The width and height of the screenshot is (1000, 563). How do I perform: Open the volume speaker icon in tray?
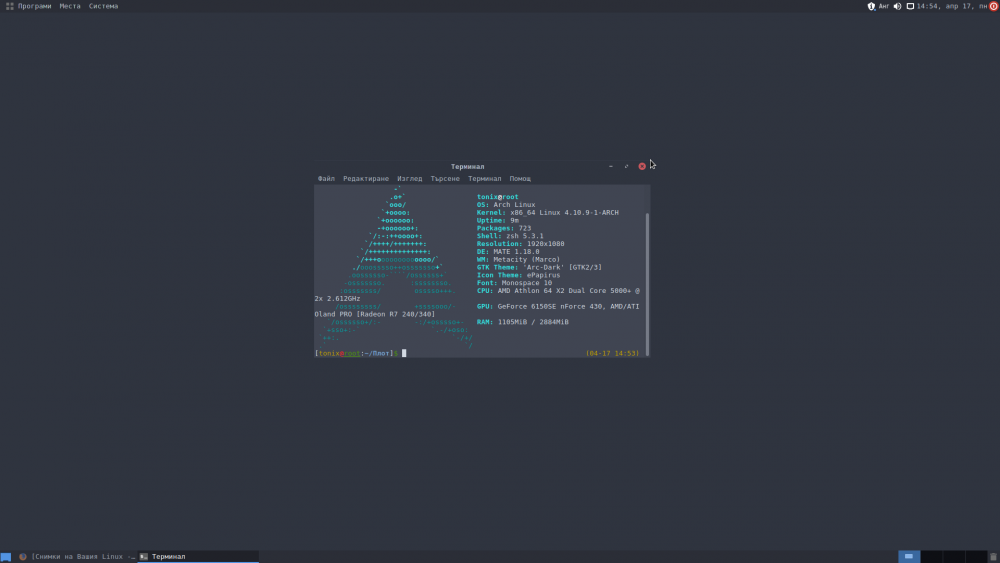(x=897, y=6)
